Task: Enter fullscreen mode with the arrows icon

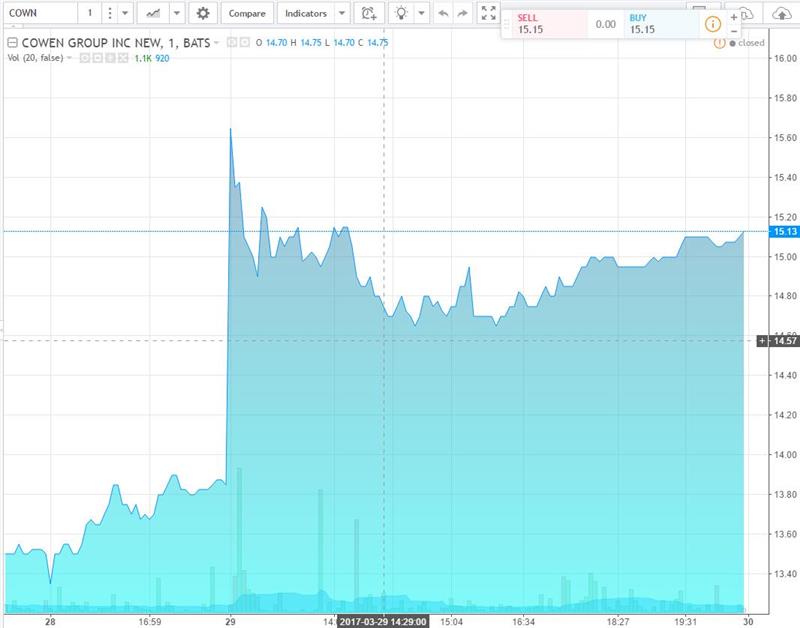Action: tap(488, 14)
